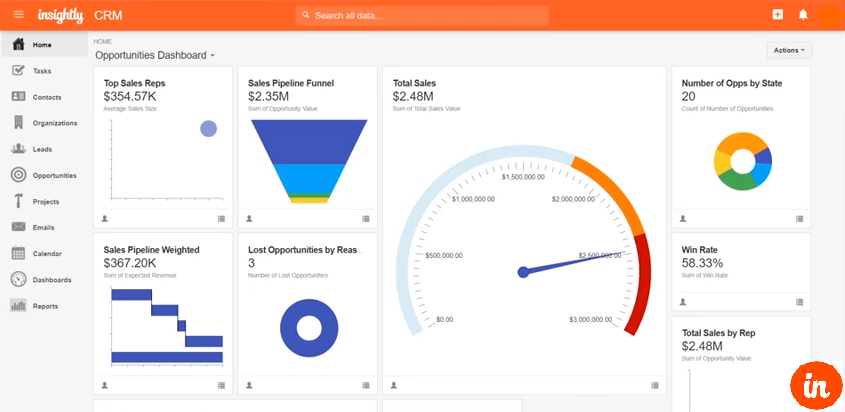Screen dimensions: 845x412
Task: Click the Search all data field
Action: pyautogui.click(x=422, y=16)
